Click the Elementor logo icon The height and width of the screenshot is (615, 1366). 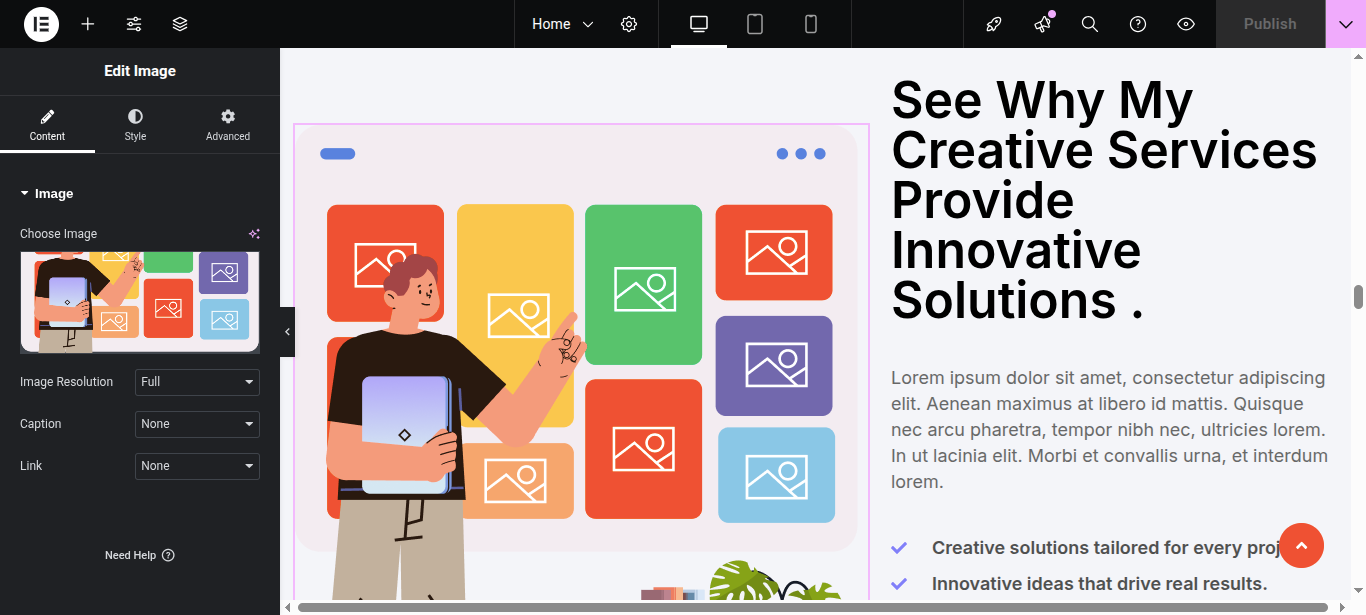41,24
